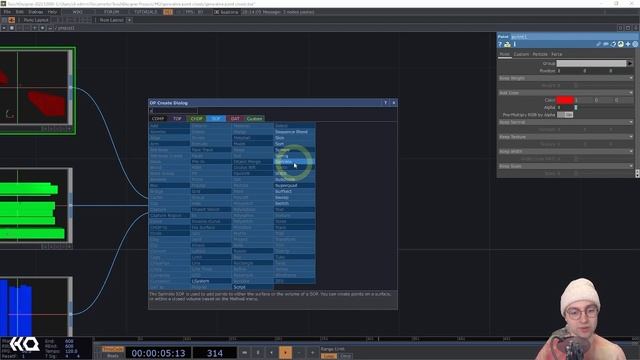
Task: Click the parameter panel scroll arrows
Action: tap(637, 173)
